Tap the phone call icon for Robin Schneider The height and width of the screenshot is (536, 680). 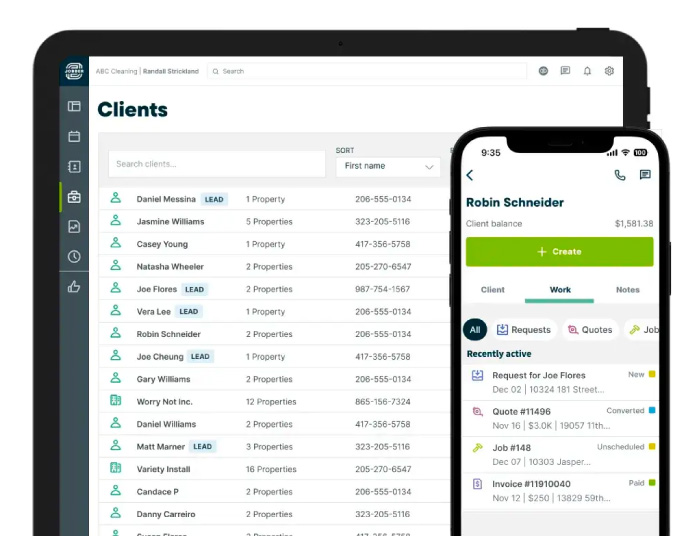620,175
